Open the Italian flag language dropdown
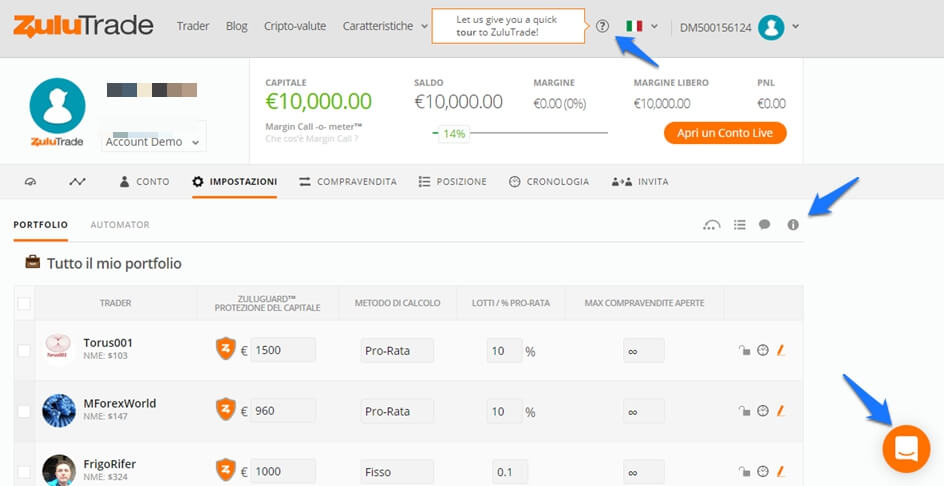The height and width of the screenshot is (486, 944). [x=642, y=26]
